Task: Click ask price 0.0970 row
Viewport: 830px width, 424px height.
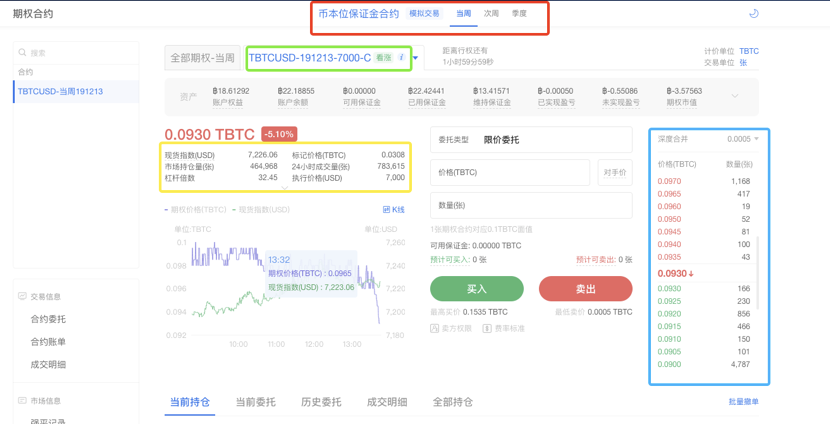Action: (704, 181)
